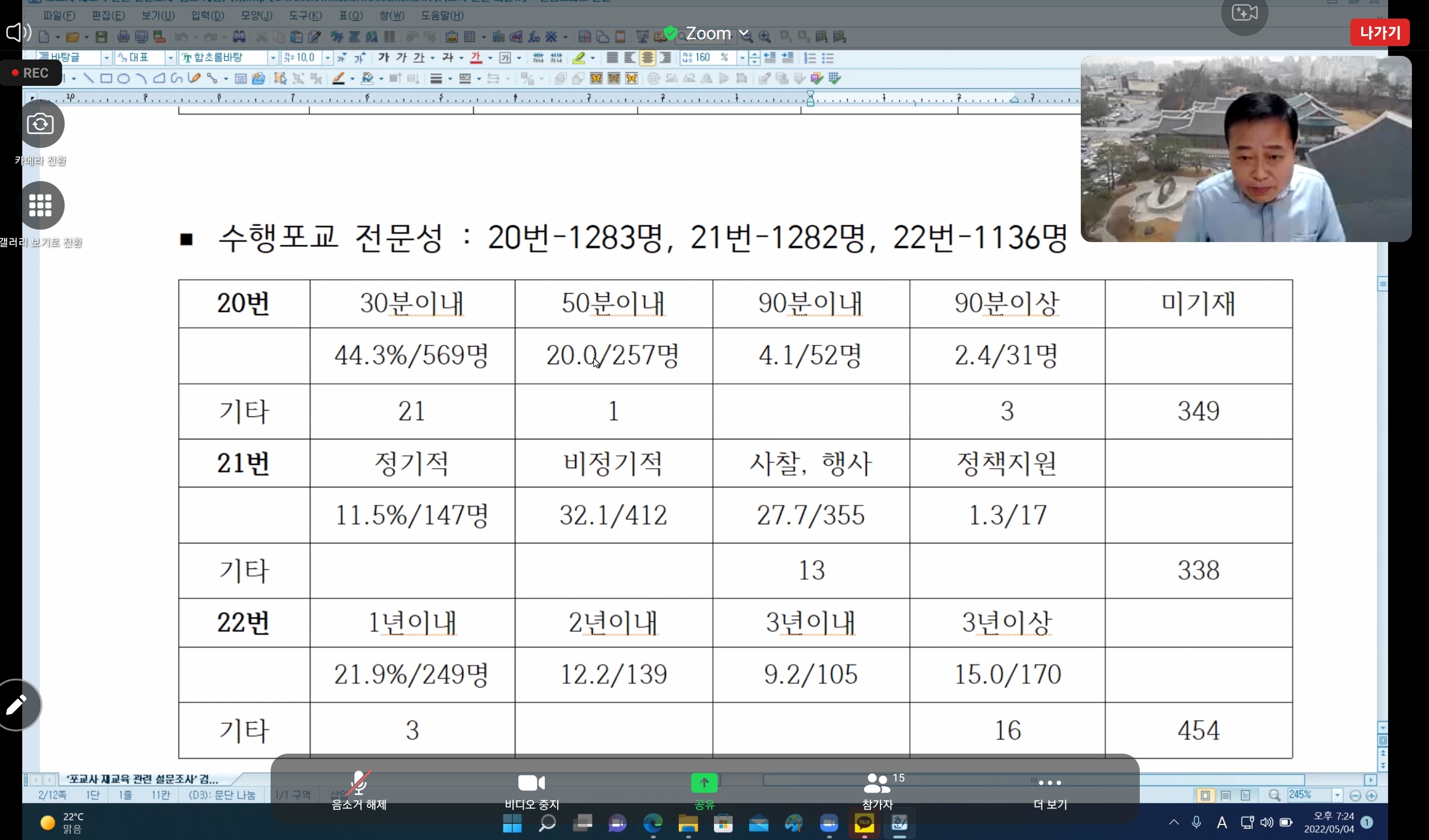Open the underline style dropdown arrow
The height and width of the screenshot is (840, 1429).
point(432,58)
